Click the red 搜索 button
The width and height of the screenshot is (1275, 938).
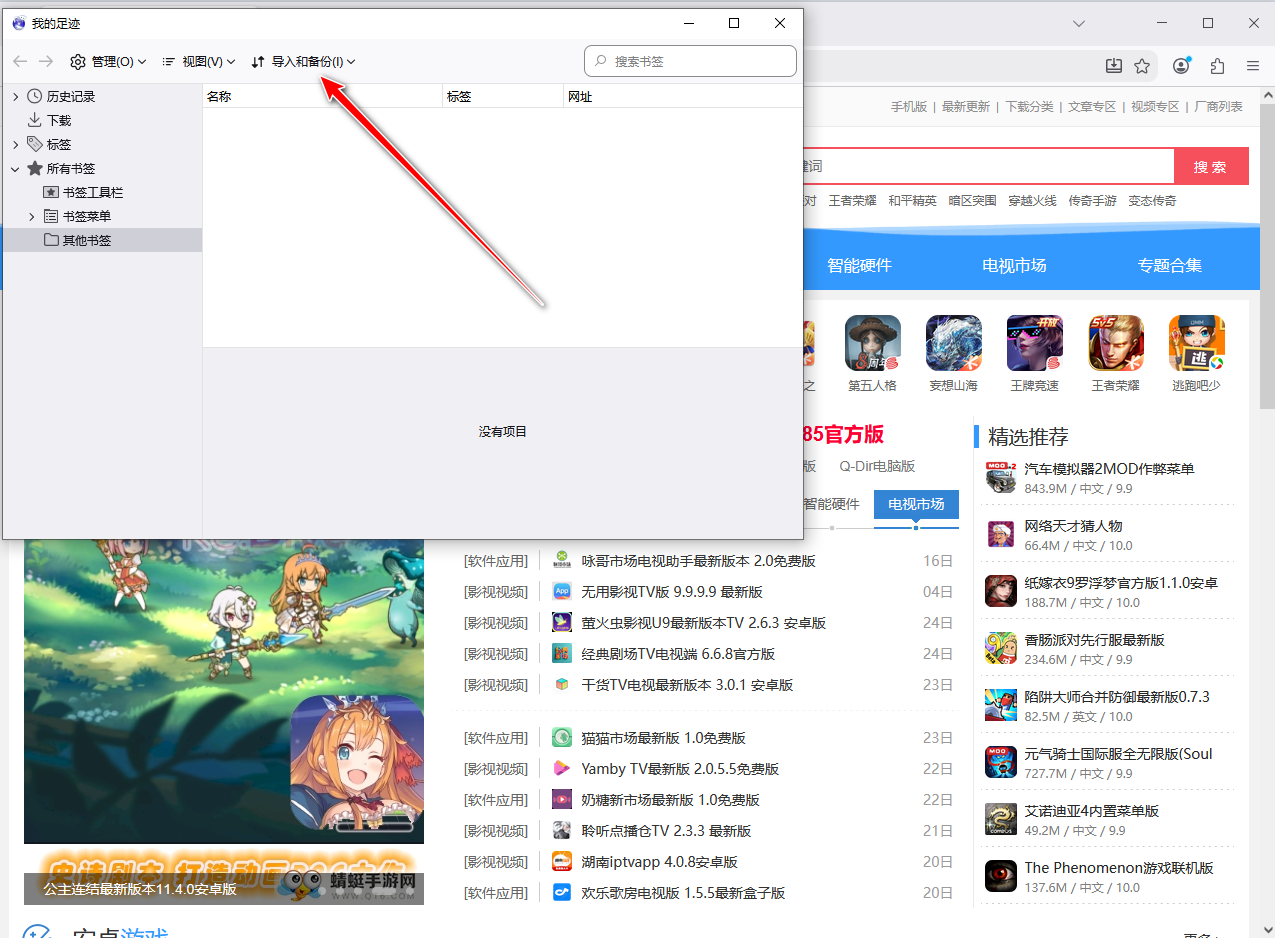pos(1211,167)
